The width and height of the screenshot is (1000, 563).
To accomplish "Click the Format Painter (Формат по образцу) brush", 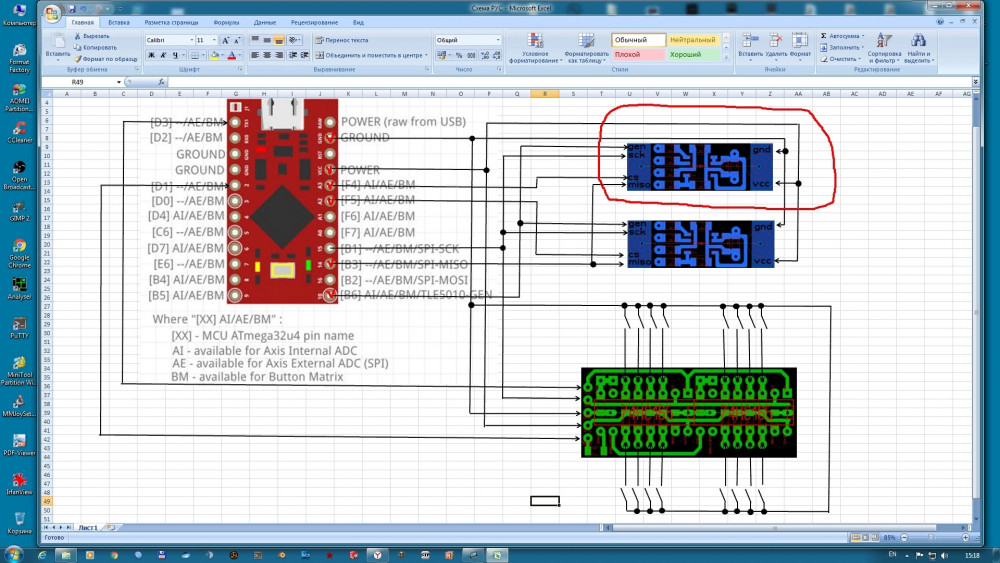I will (77, 59).
